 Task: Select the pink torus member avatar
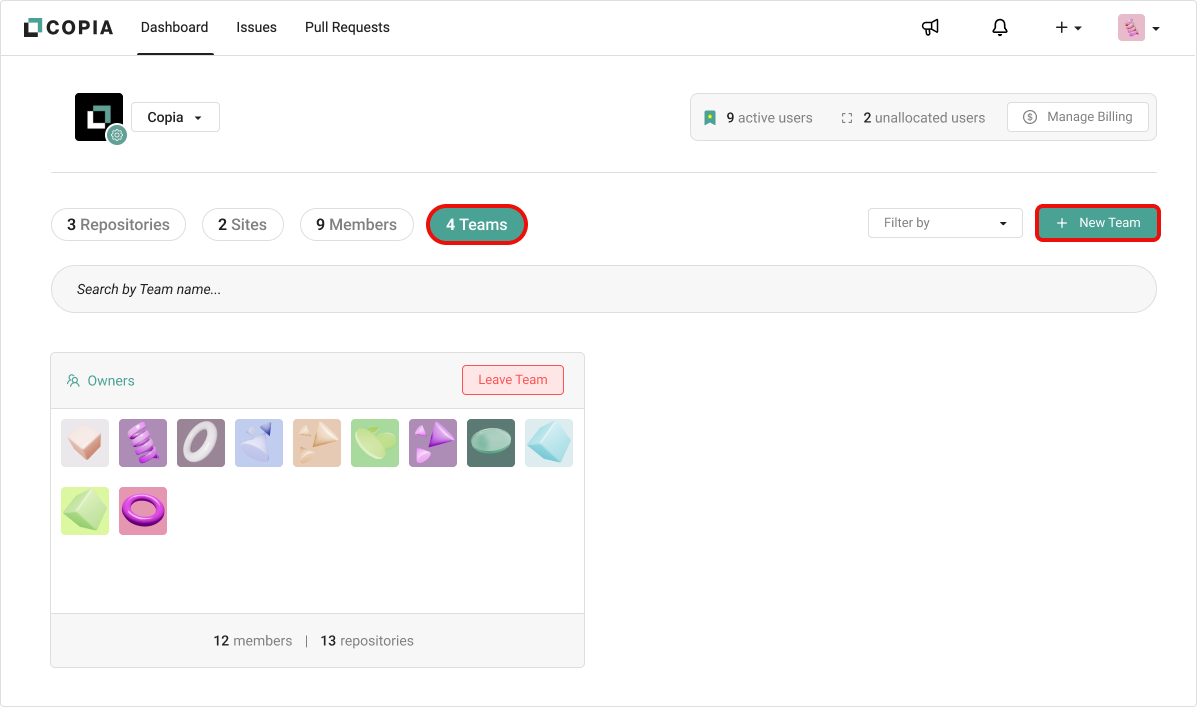143,511
